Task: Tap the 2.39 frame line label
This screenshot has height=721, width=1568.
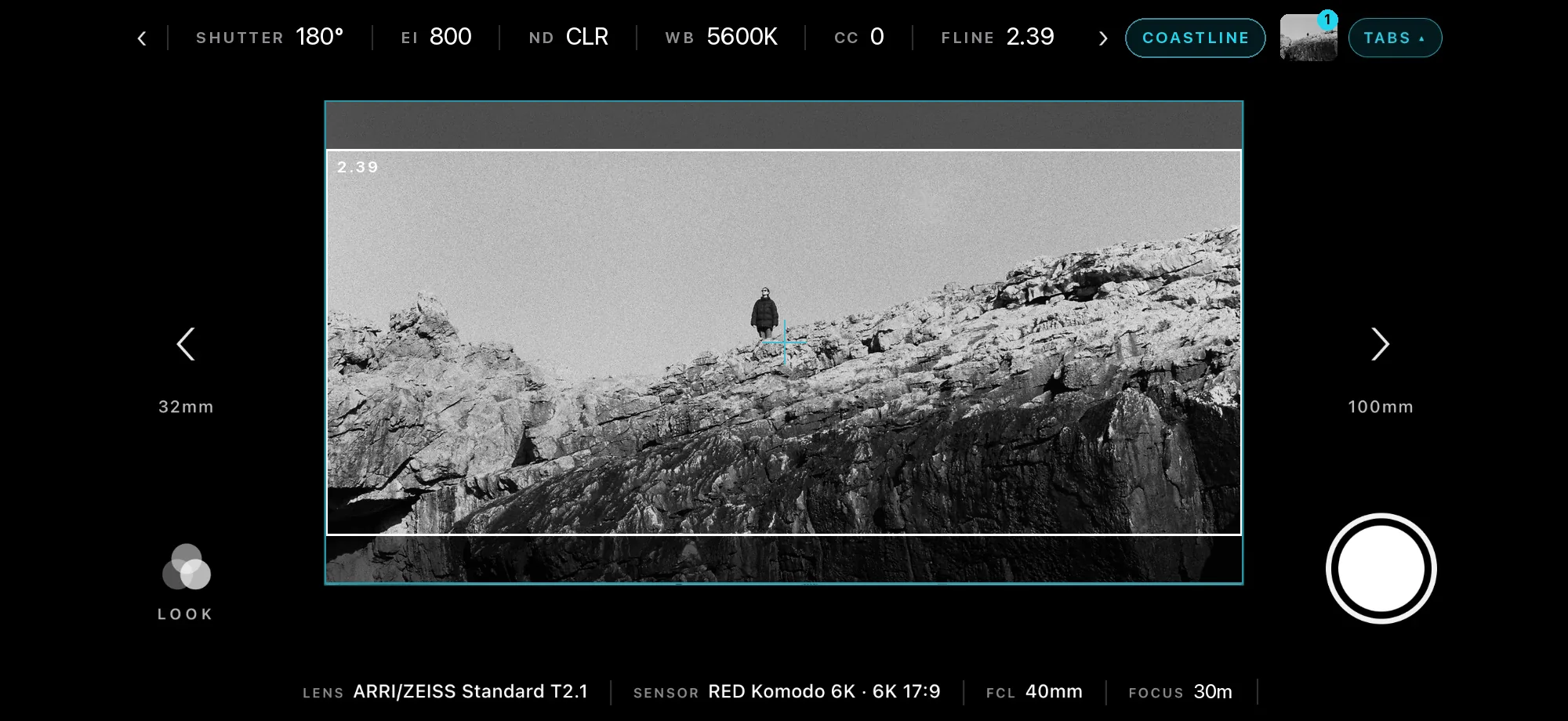Action: (x=358, y=167)
